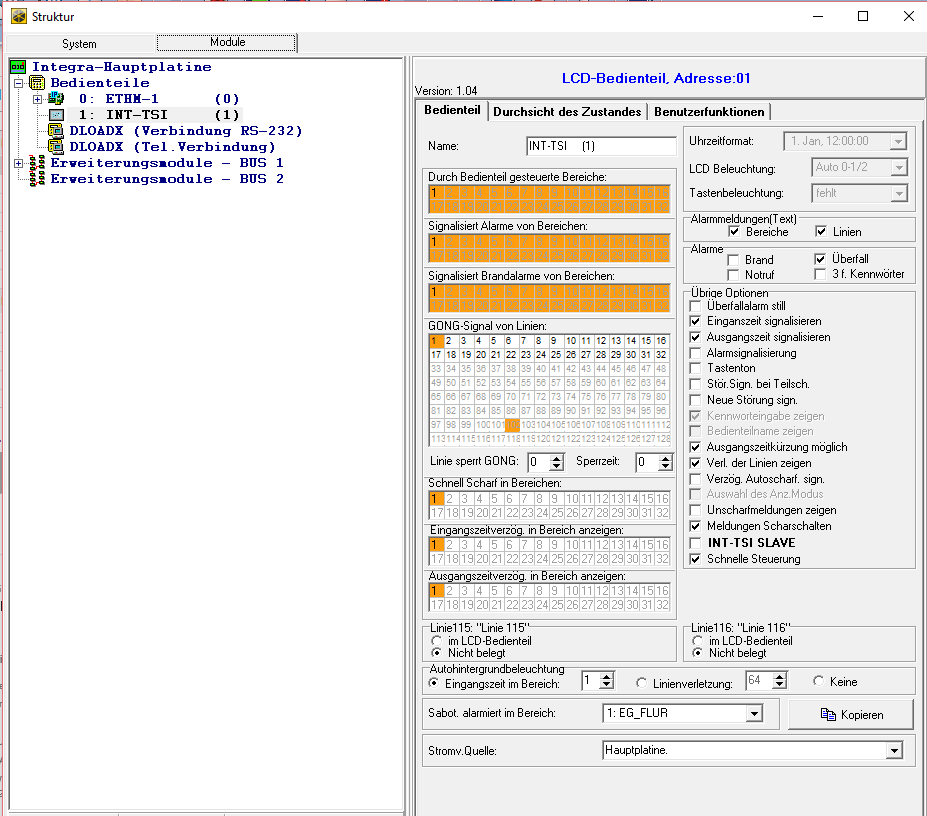
Task: Toggle the Brand alarm checkbox
Action: click(x=734, y=259)
